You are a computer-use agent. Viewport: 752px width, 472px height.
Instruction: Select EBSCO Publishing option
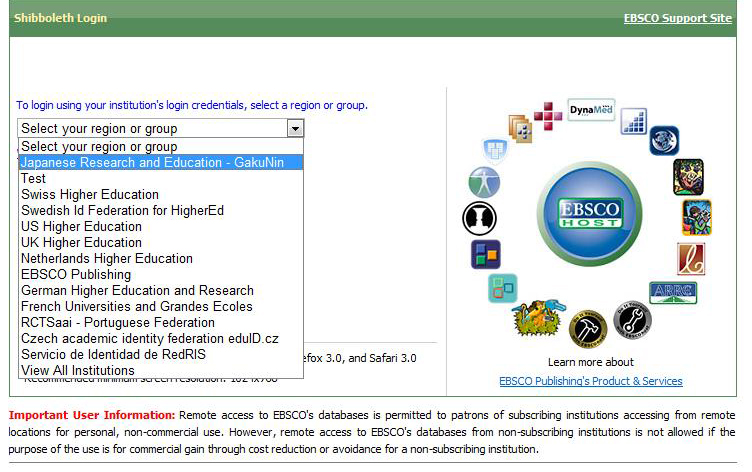[x=161, y=274]
